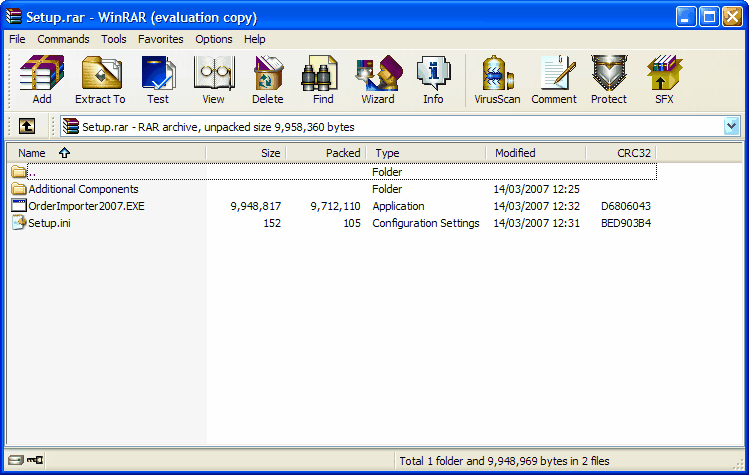This screenshot has height=475, width=749.
Task: Click modified date 14/03/2007 12:31
Action: pyautogui.click(x=536, y=223)
